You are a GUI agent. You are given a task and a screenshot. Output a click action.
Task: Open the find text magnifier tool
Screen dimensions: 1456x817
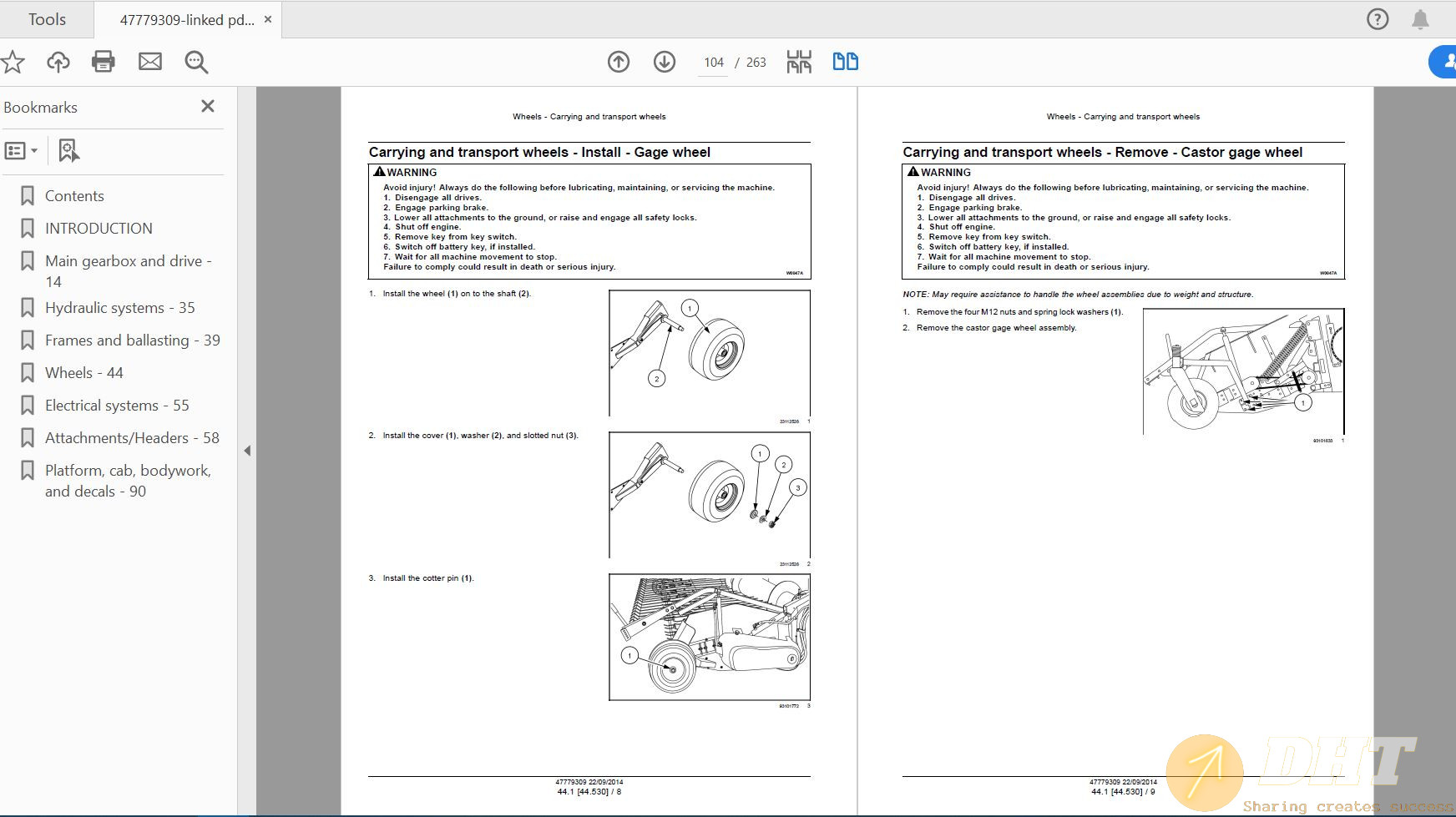[x=196, y=62]
